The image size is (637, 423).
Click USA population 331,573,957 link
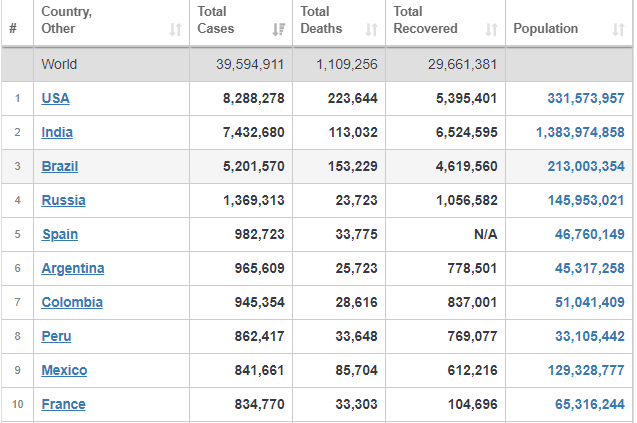point(586,98)
